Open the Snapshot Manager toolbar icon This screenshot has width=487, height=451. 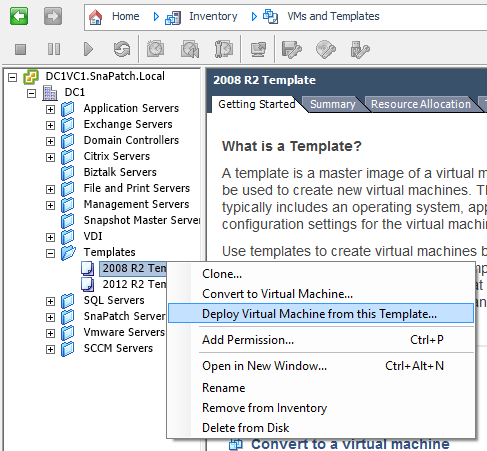[x=224, y=49]
